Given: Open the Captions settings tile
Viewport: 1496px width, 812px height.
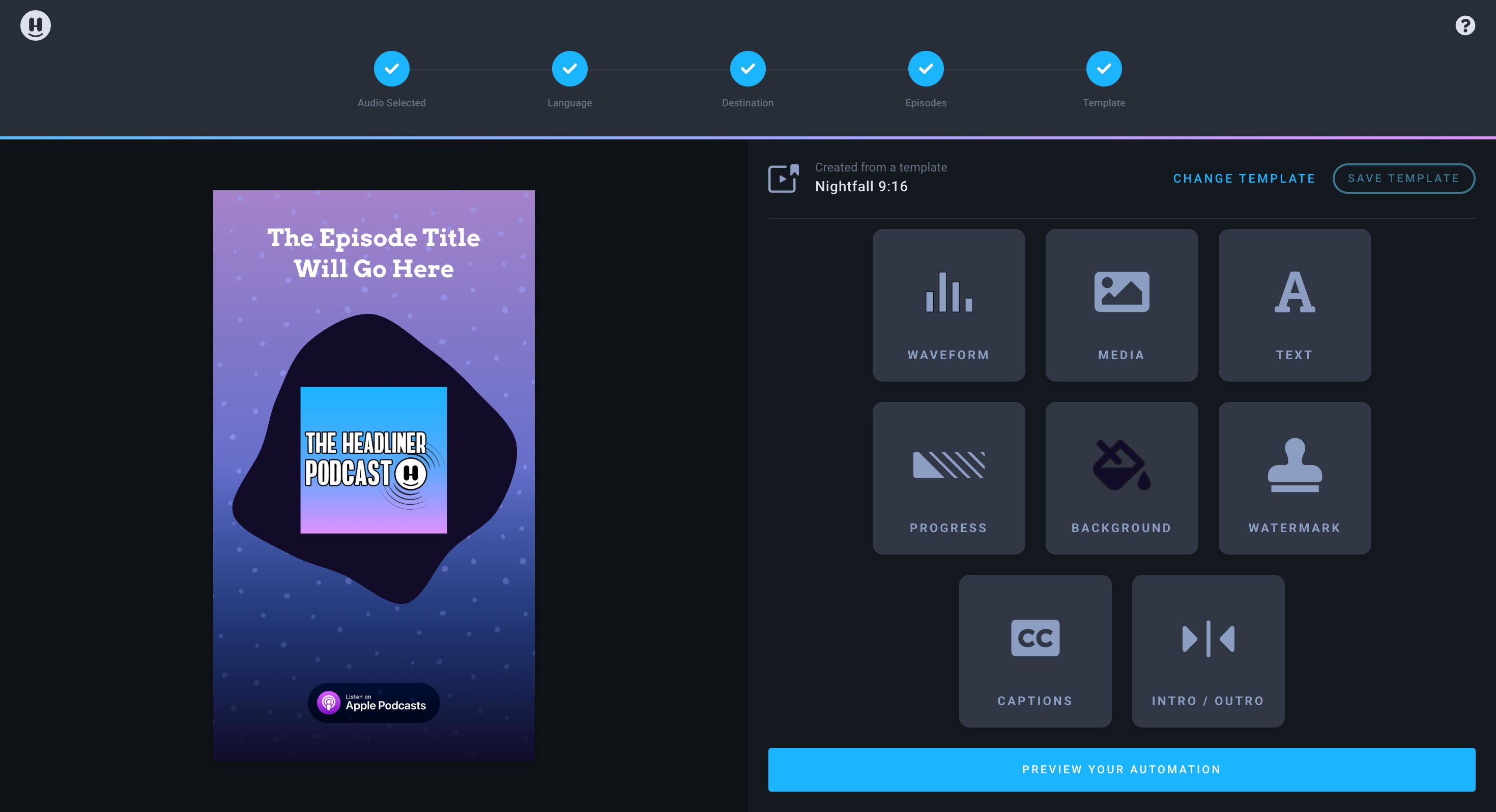Looking at the screenshot, I should pyautogui.click(x=1035, y=651).
